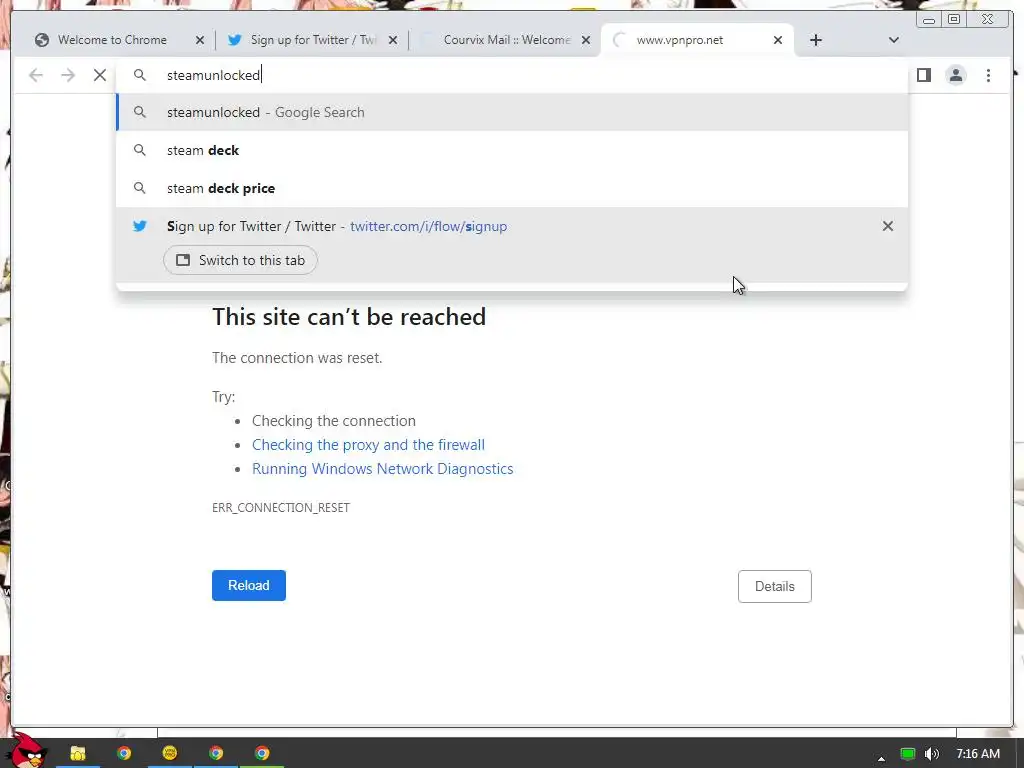
Task: Open the Angry Birds start button
Action: (x=27, y=751)
